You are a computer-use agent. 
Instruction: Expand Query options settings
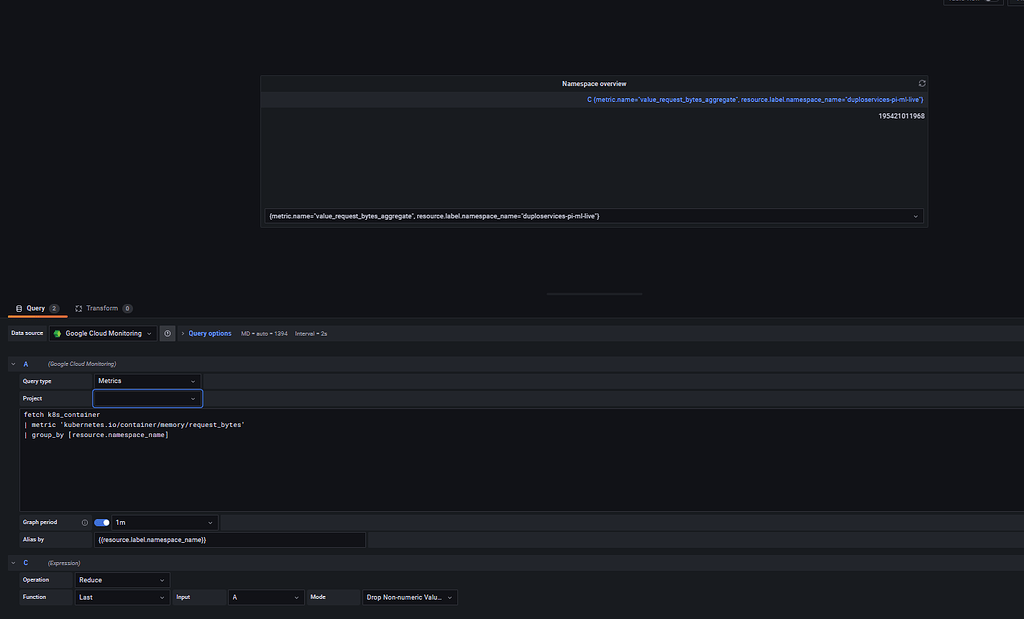[210, 333]
